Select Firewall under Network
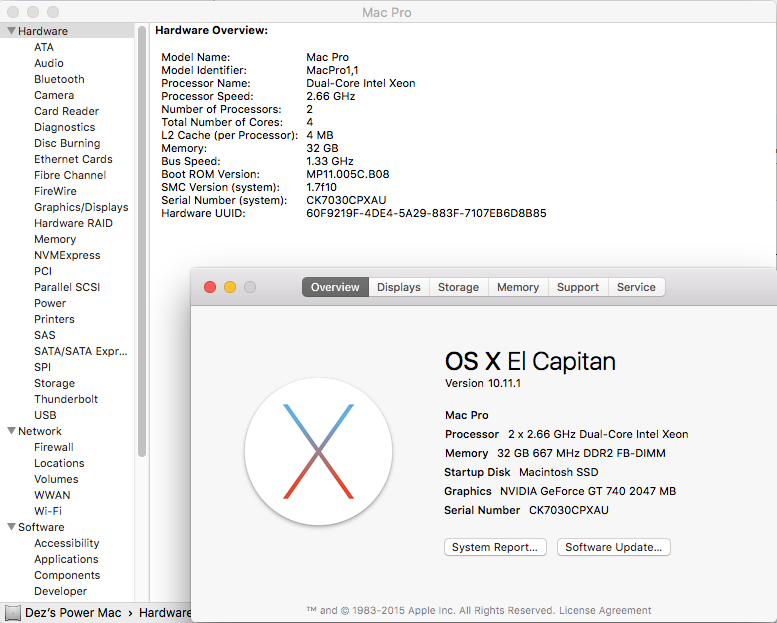Image resolution: width=777 pixels, height=623 pixels. point(54,447)
